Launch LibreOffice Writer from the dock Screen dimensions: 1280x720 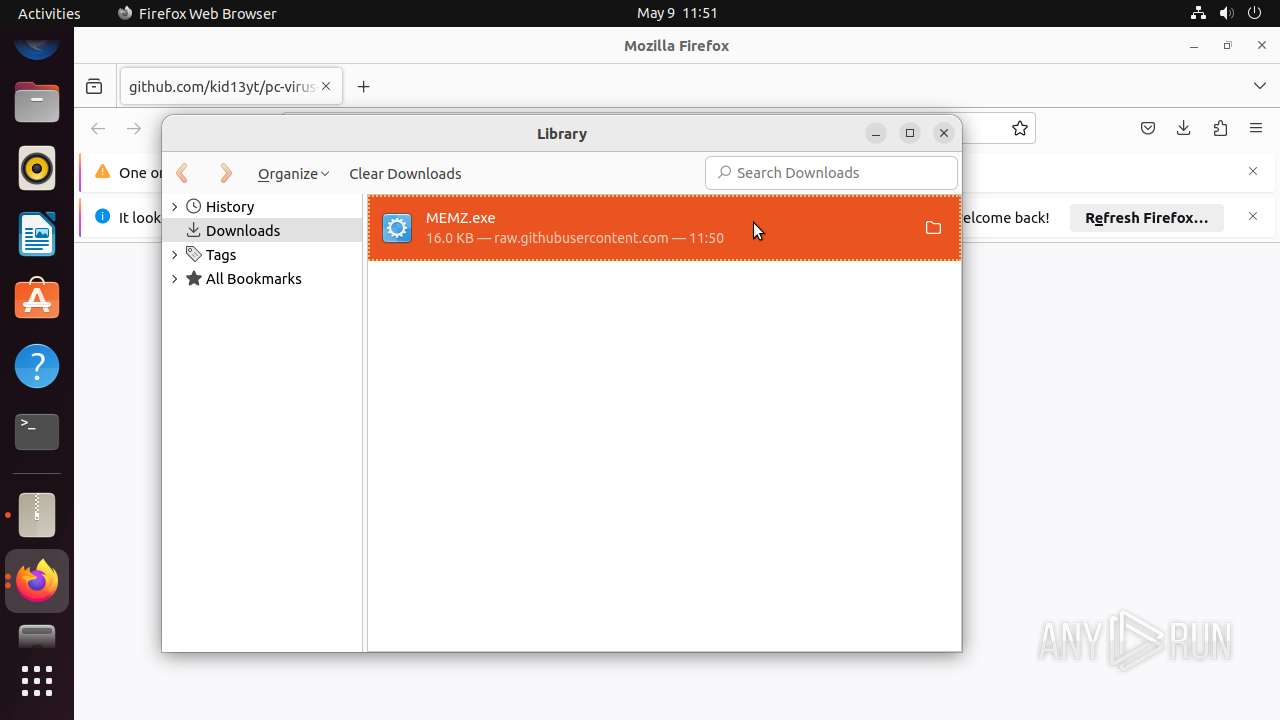tap(37, 235)
